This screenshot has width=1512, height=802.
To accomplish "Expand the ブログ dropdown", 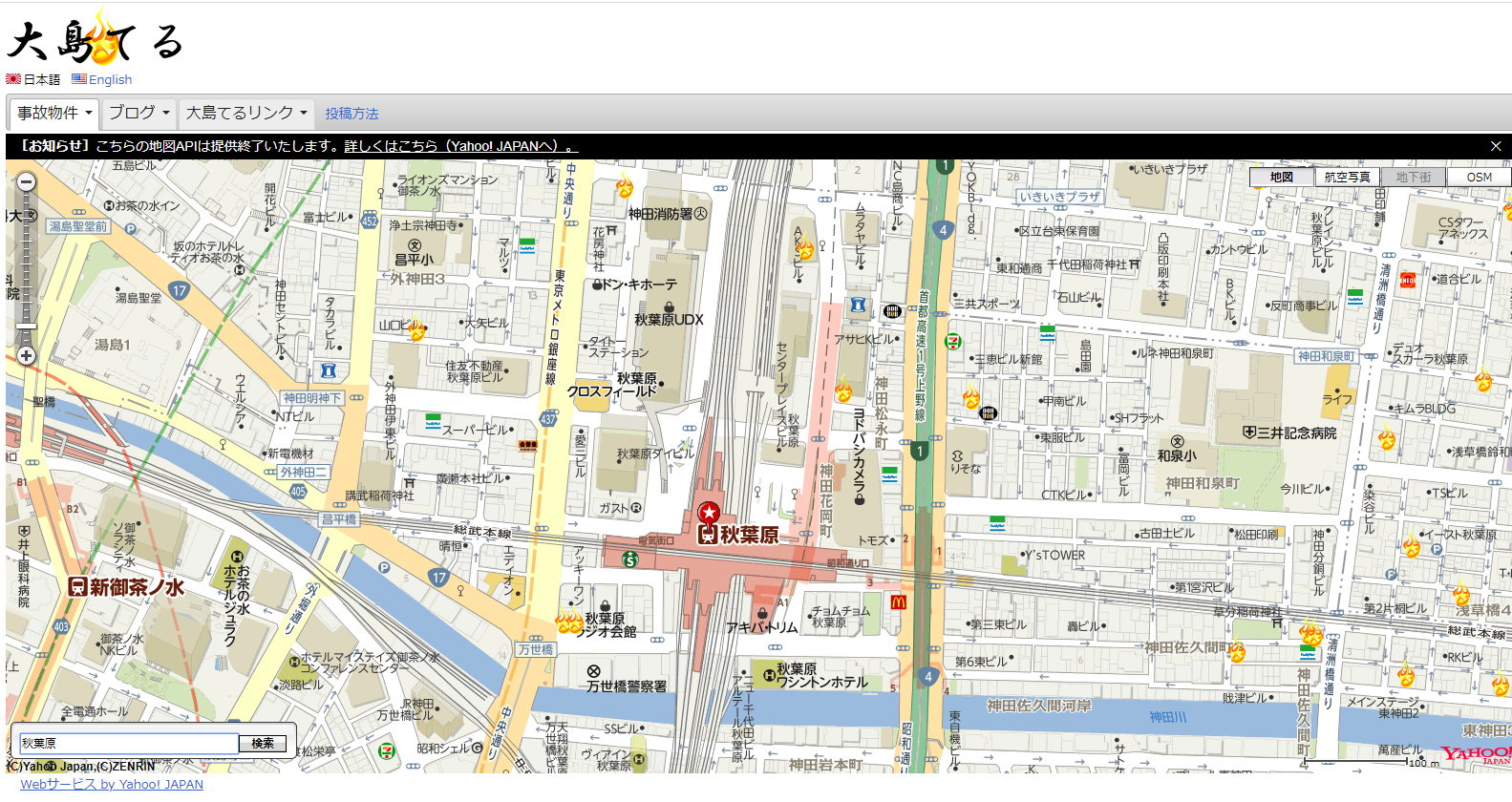I will (x=138, y=113).
